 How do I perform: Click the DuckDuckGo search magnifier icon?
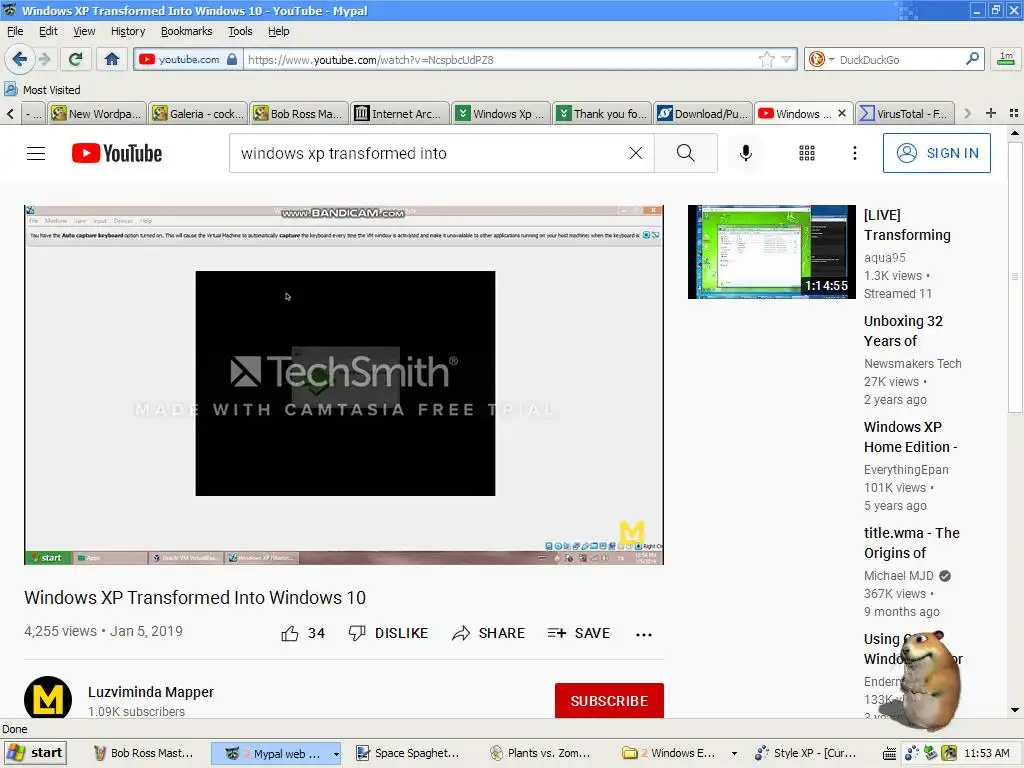tap(972, 59)
